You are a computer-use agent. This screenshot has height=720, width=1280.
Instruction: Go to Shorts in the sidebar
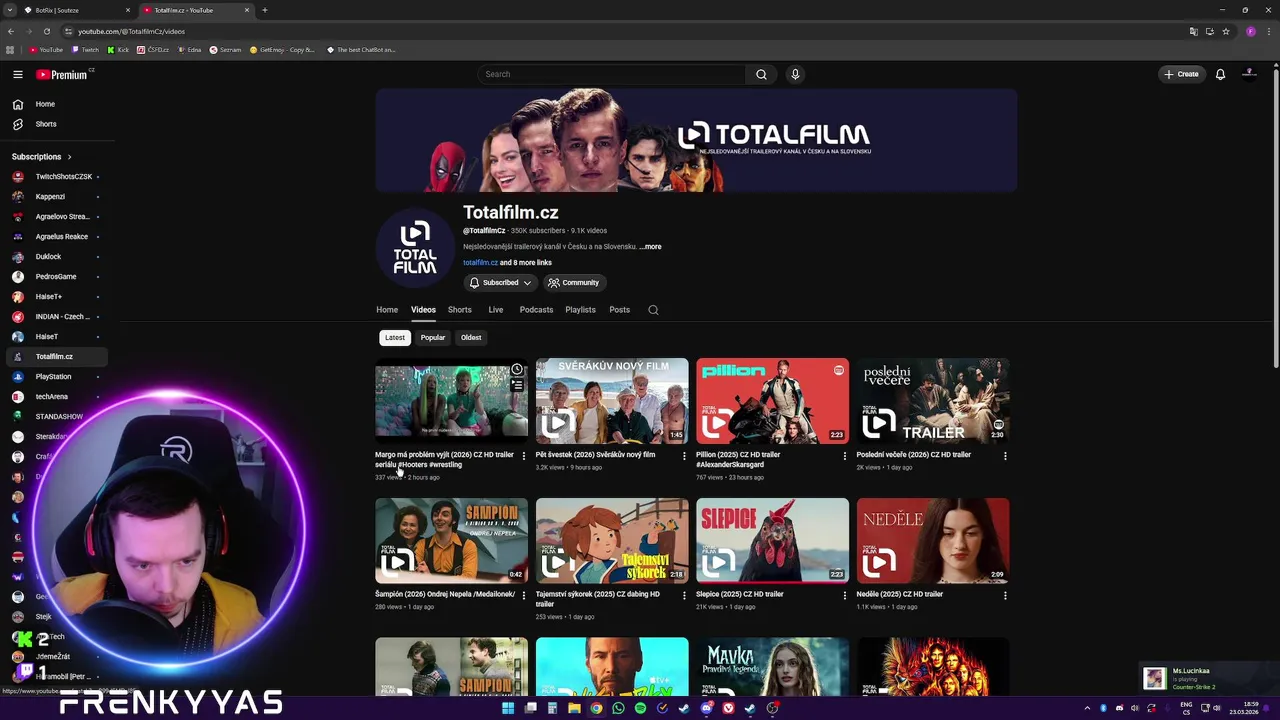pos(55,124)
